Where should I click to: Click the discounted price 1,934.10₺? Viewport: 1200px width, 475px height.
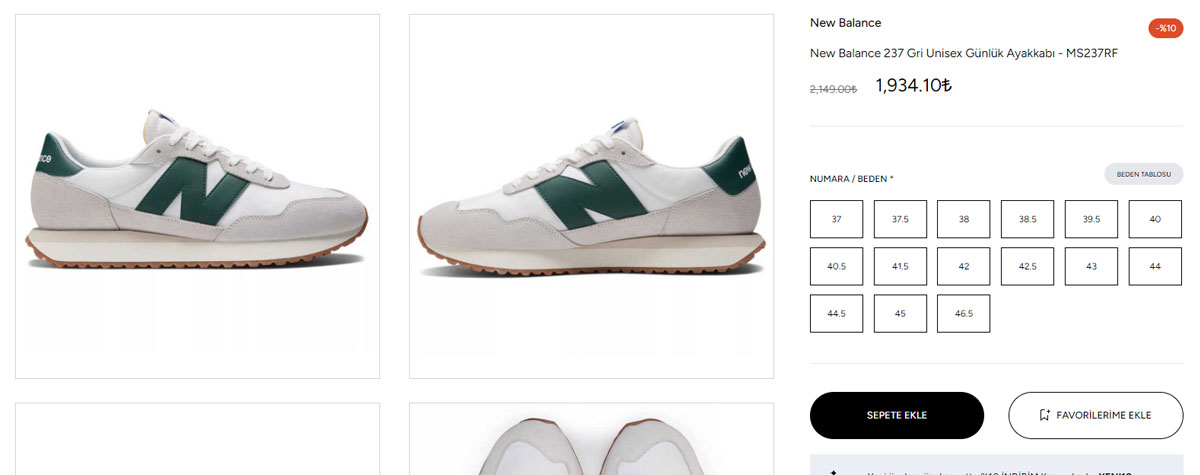pyautogui.click(x=913, y=86)
